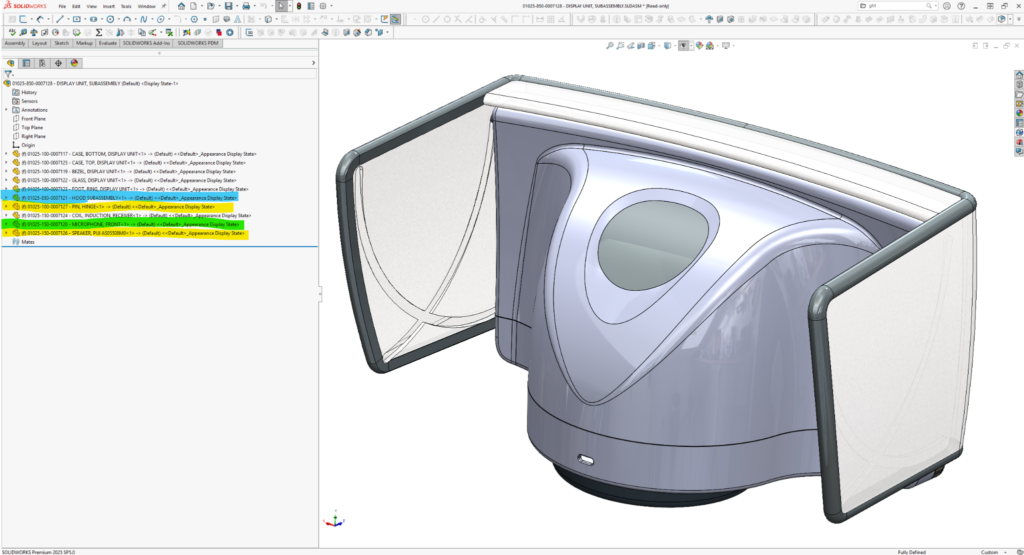Expand the GLASS, DISPLAY UNIT component

(x=7, y=180)
